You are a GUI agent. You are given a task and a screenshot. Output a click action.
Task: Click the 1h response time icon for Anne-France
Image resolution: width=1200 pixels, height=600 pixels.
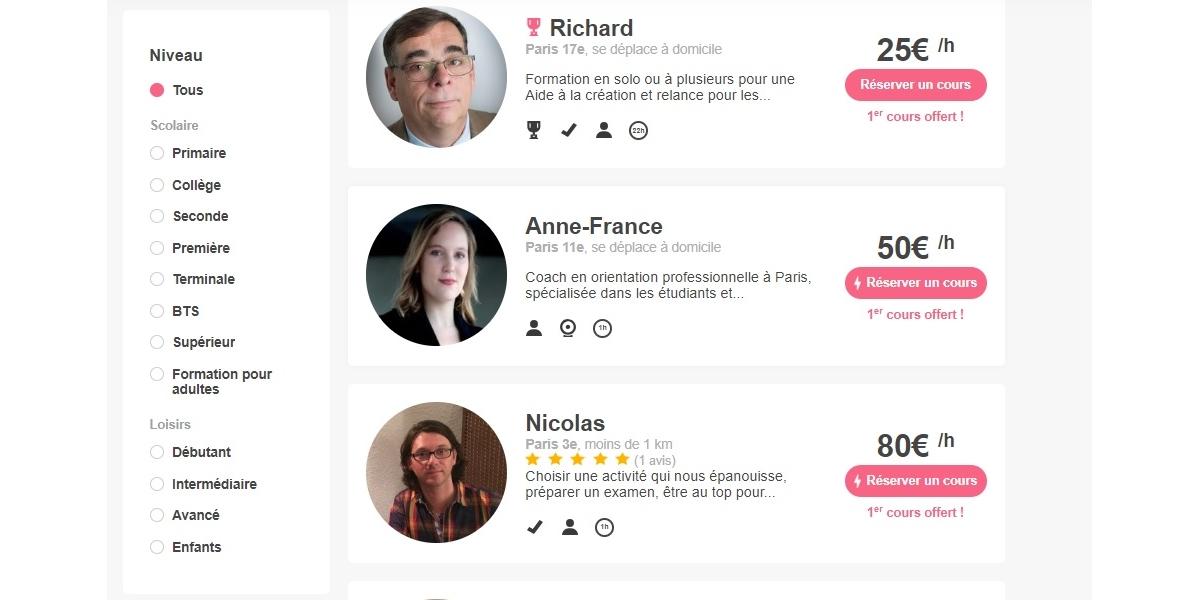pos(602,328)
